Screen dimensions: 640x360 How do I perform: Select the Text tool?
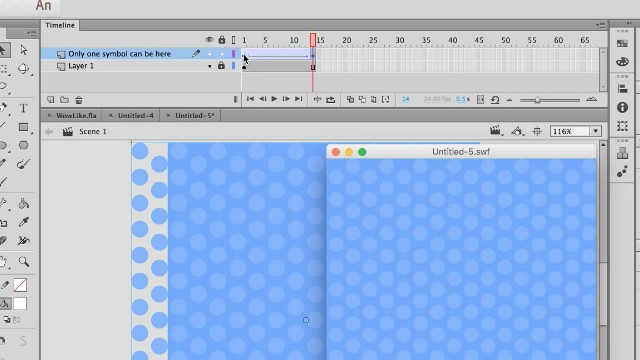coord(24,108)
